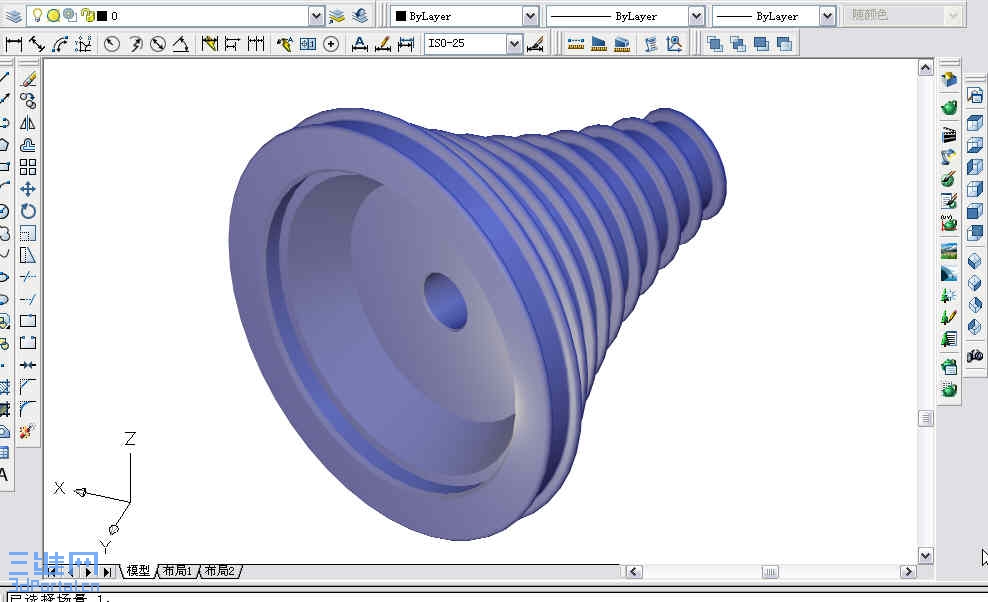The width and height of the screenshot is (988, 602).
Task: Select the Ordinate dimension tool
Action: pyautogui.click(x=84, y=43)
